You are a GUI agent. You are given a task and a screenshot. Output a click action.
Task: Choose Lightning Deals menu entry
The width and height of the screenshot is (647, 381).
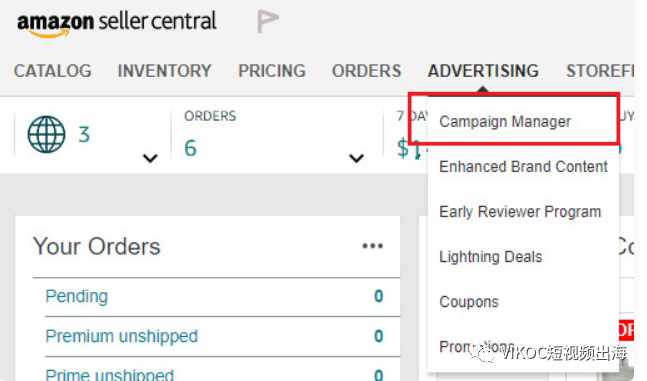coord(491,257)
